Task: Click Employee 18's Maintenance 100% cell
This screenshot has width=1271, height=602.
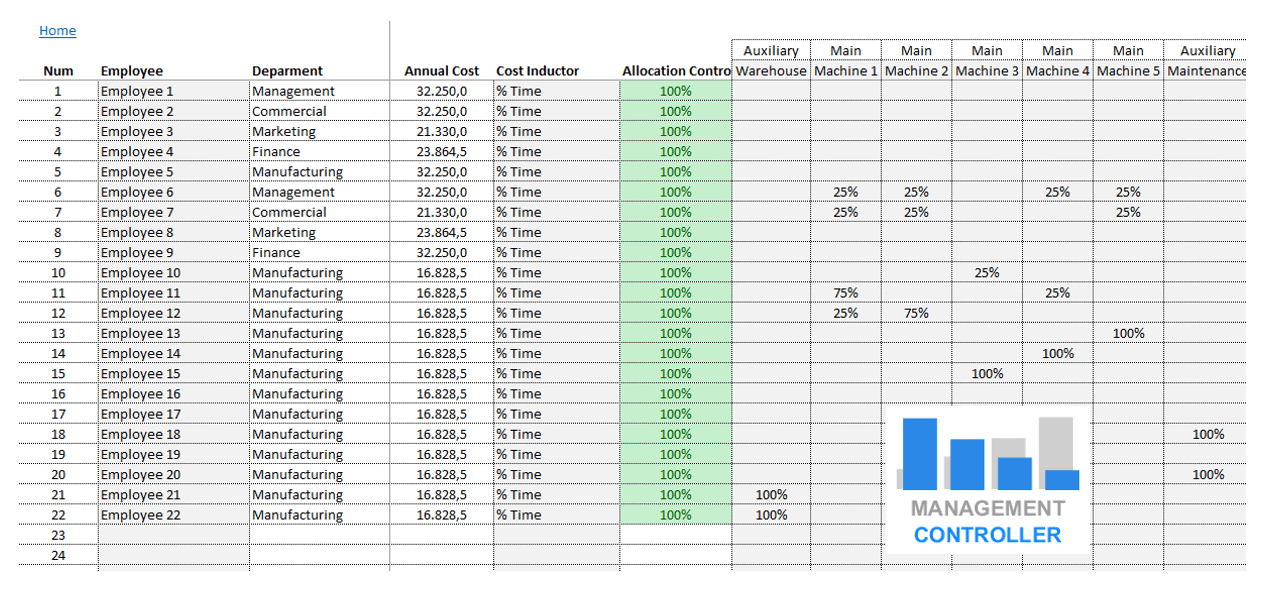Action: point(1207,434)
